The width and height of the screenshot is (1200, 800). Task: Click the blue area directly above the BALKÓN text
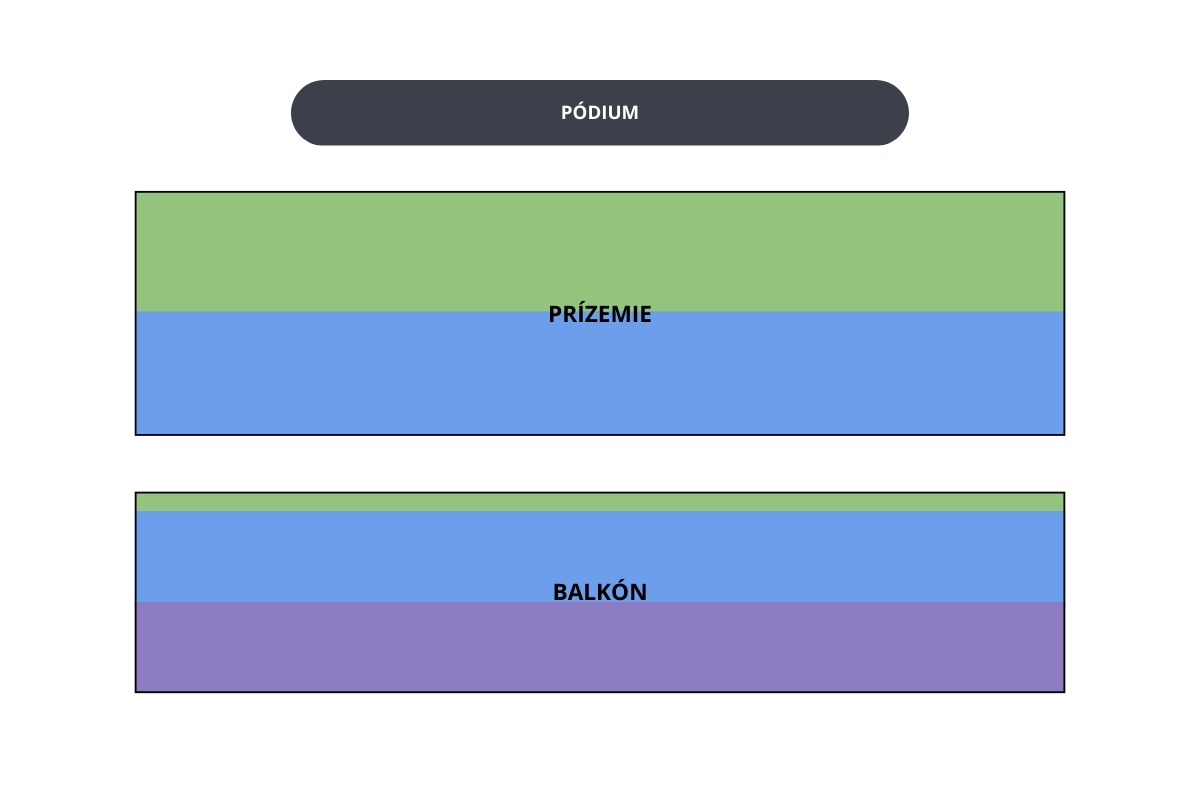600,545
